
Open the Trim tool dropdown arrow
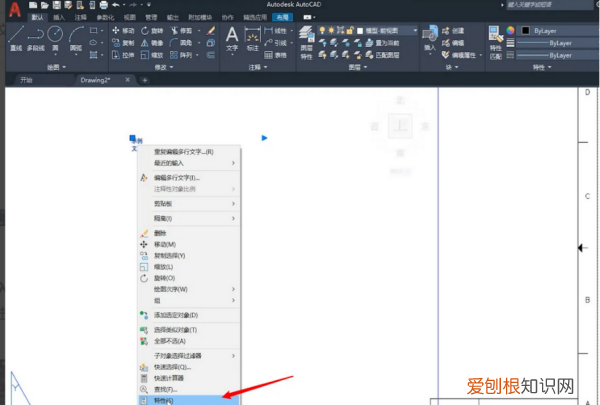(x=199, y=31)
